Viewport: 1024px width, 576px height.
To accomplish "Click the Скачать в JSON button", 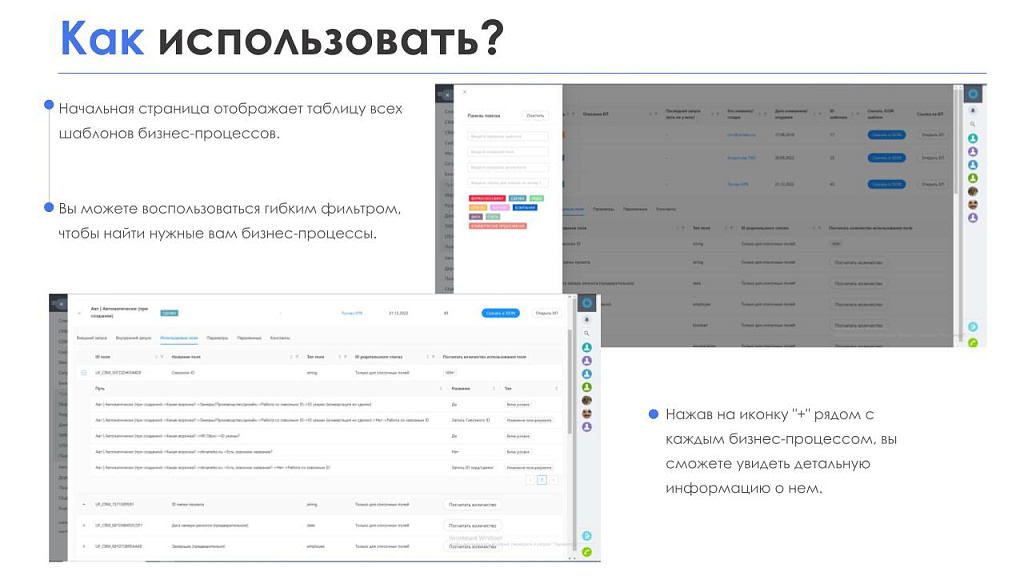I will (x=500, y=313).
